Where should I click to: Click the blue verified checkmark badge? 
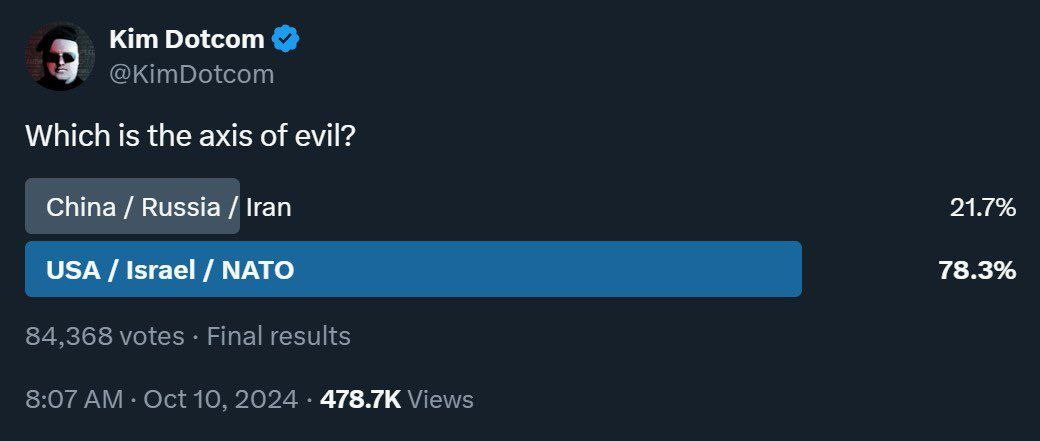click(287, 40)
